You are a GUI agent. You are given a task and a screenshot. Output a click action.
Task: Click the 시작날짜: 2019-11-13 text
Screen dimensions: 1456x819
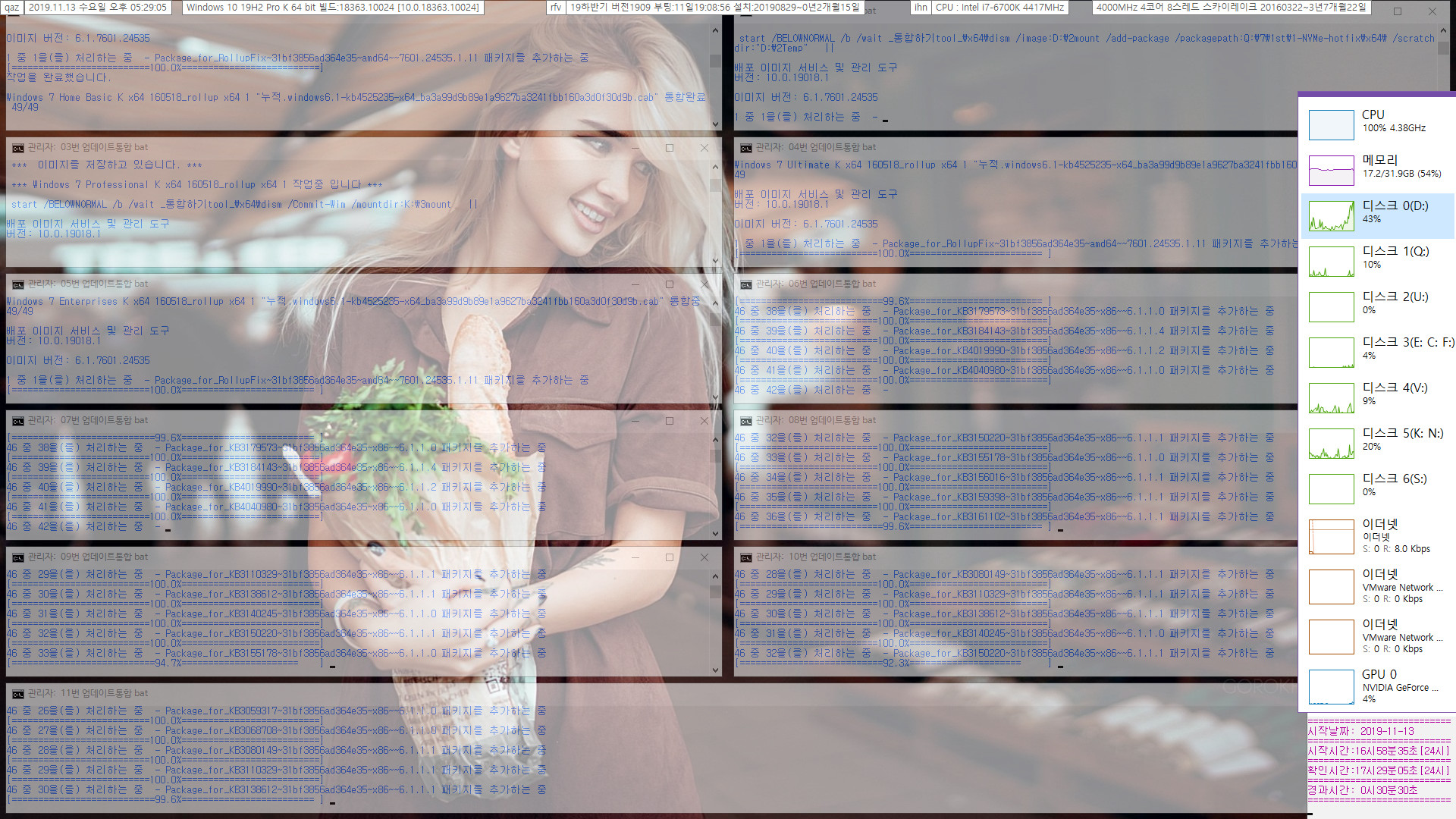(1361, 732)
